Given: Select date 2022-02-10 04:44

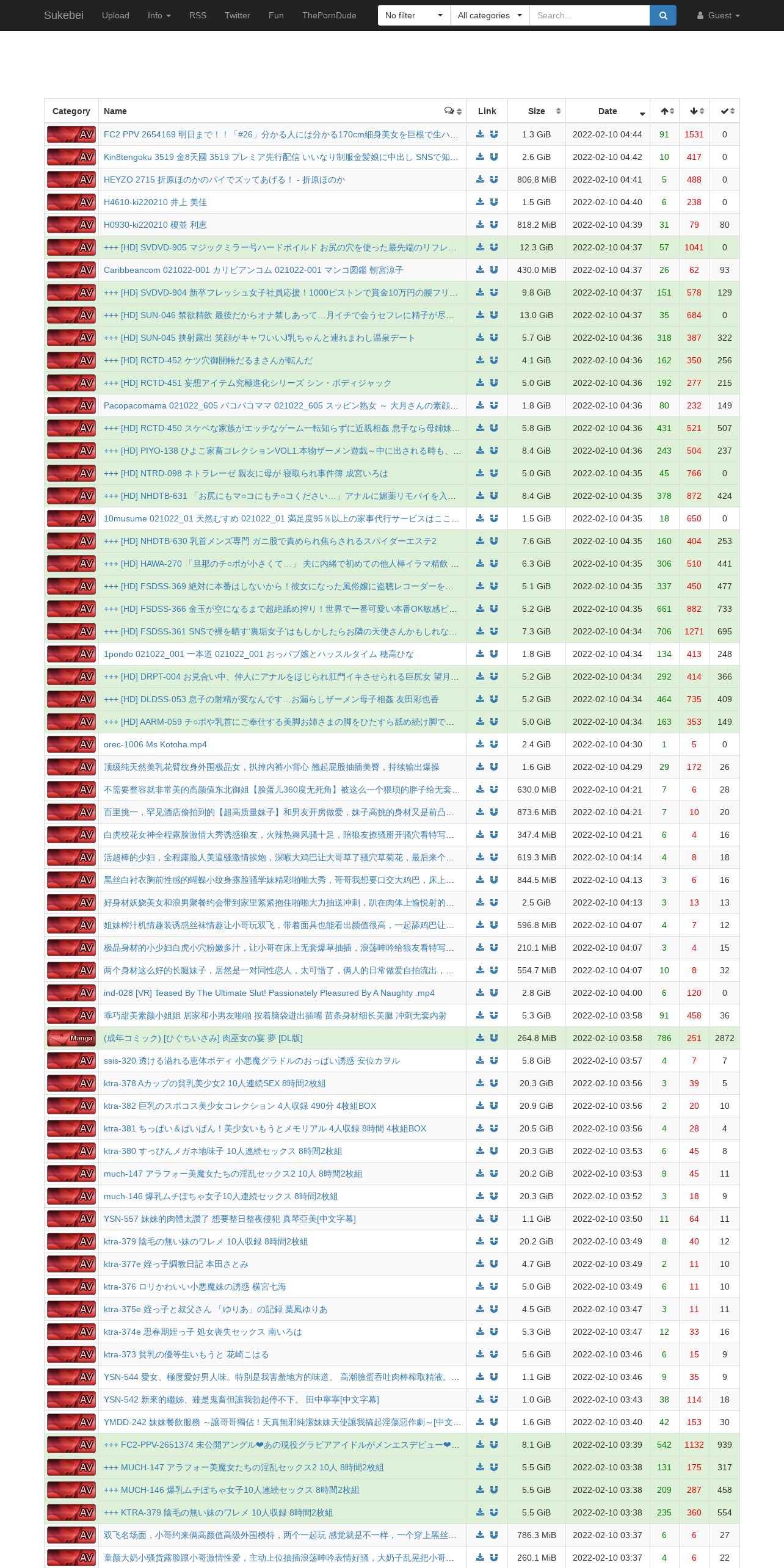Looking at the screenshot, I should pyautogui.click(x=608, y=134).
